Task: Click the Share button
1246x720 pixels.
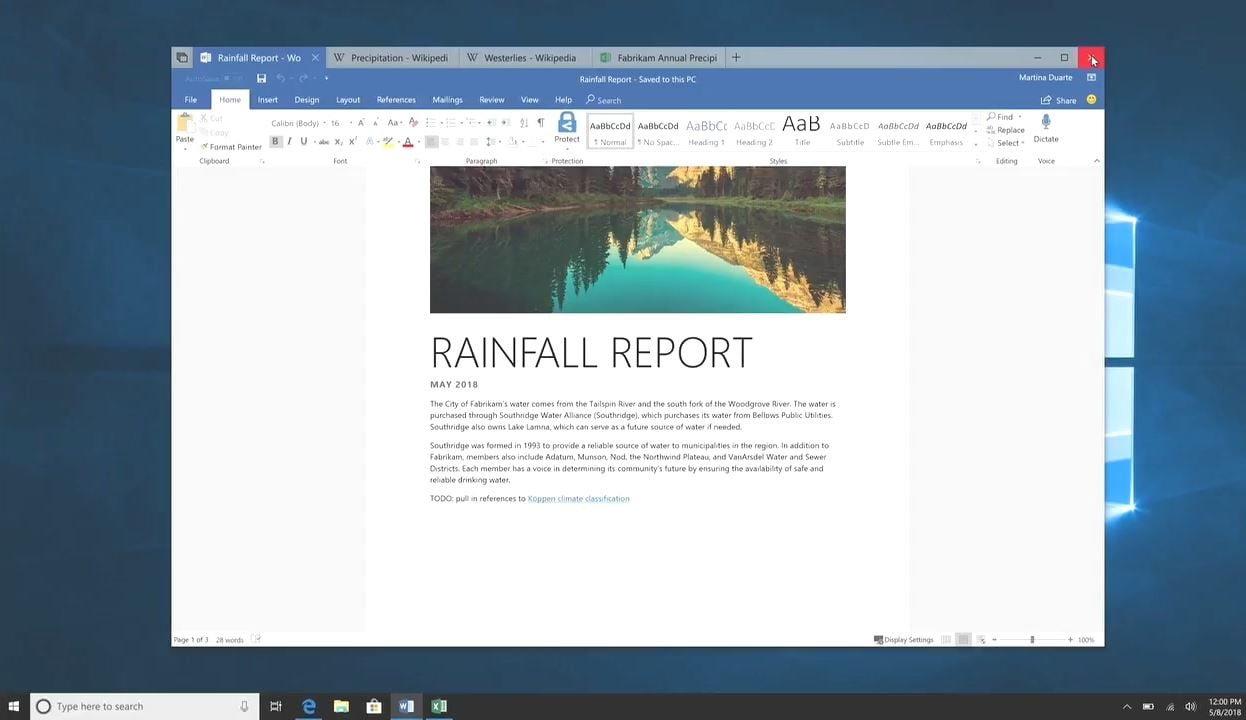Action: (1059, 100)
